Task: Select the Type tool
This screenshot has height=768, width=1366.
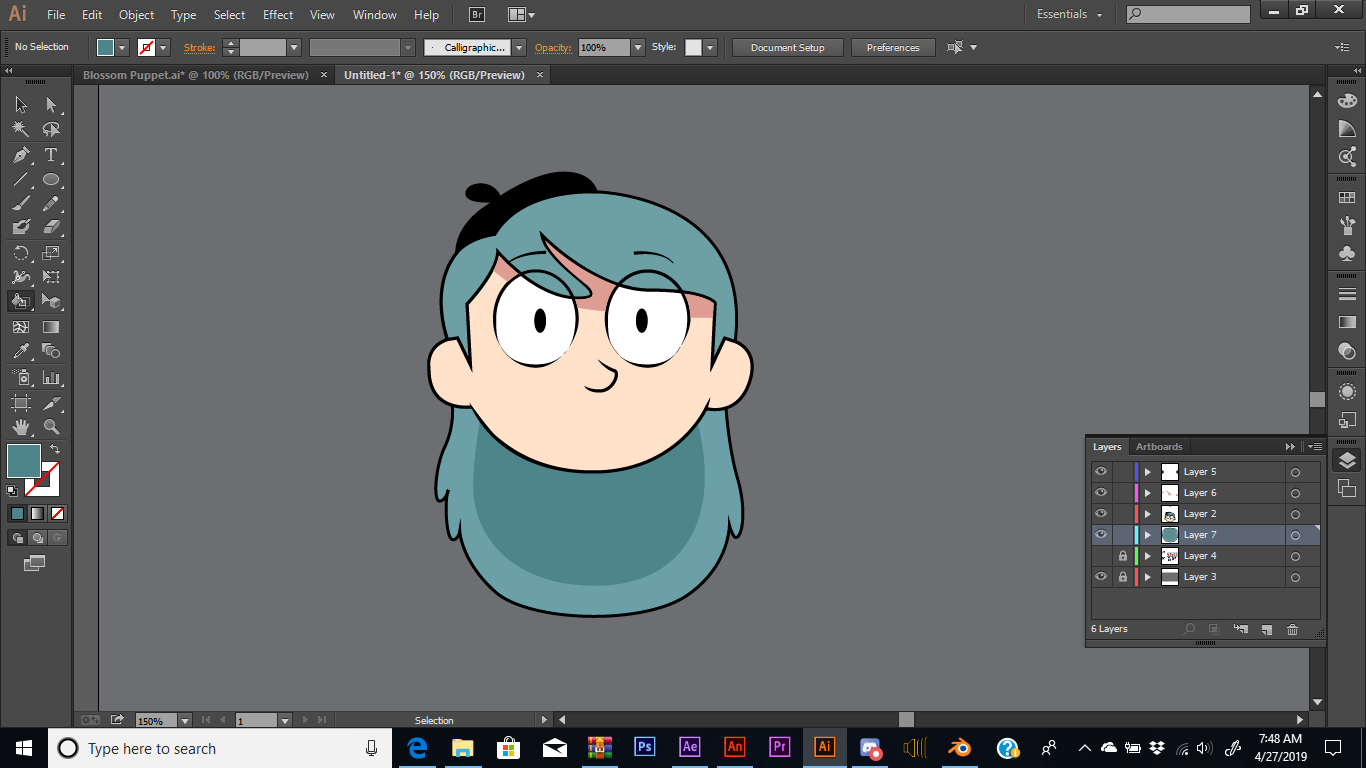Action: 51,155
